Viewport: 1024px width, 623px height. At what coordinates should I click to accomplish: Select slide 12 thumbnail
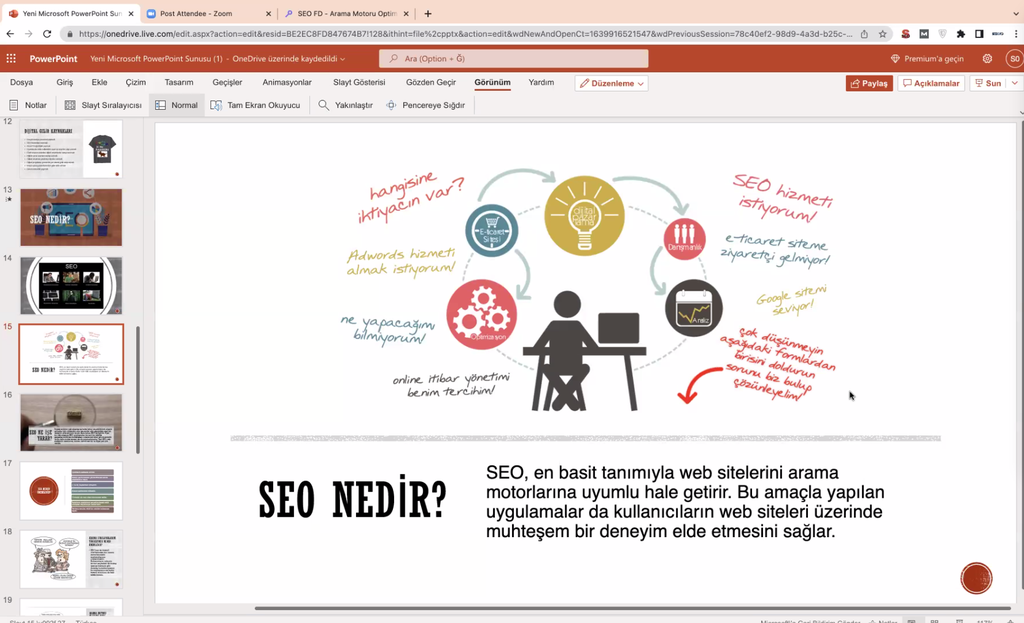click(x=71, y=149)
